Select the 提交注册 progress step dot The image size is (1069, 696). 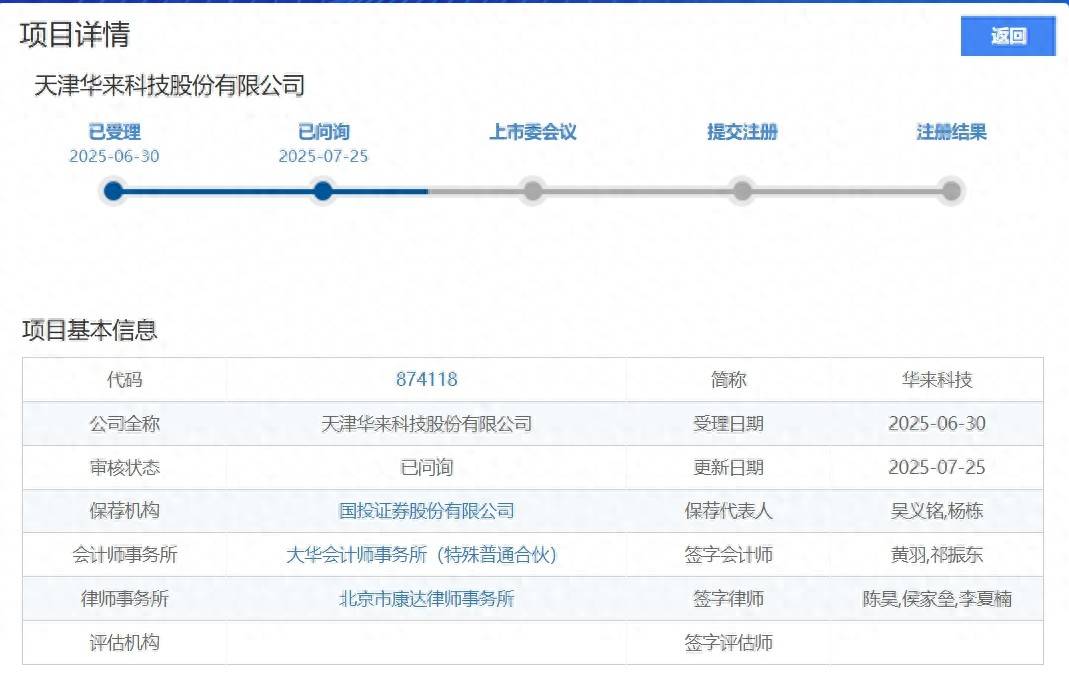pos(742,191)
